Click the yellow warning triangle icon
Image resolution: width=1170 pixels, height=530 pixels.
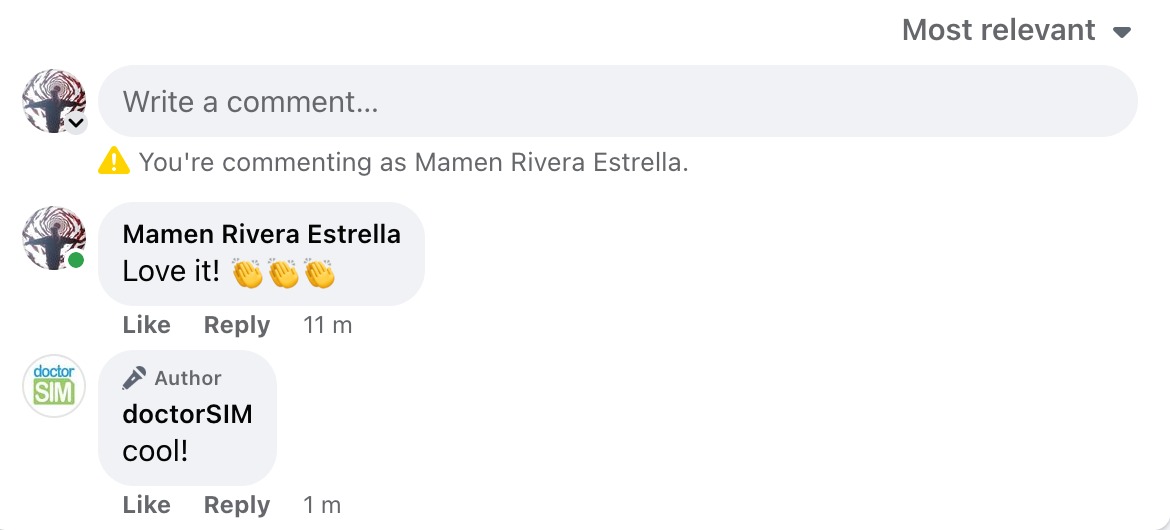point(114,161)
